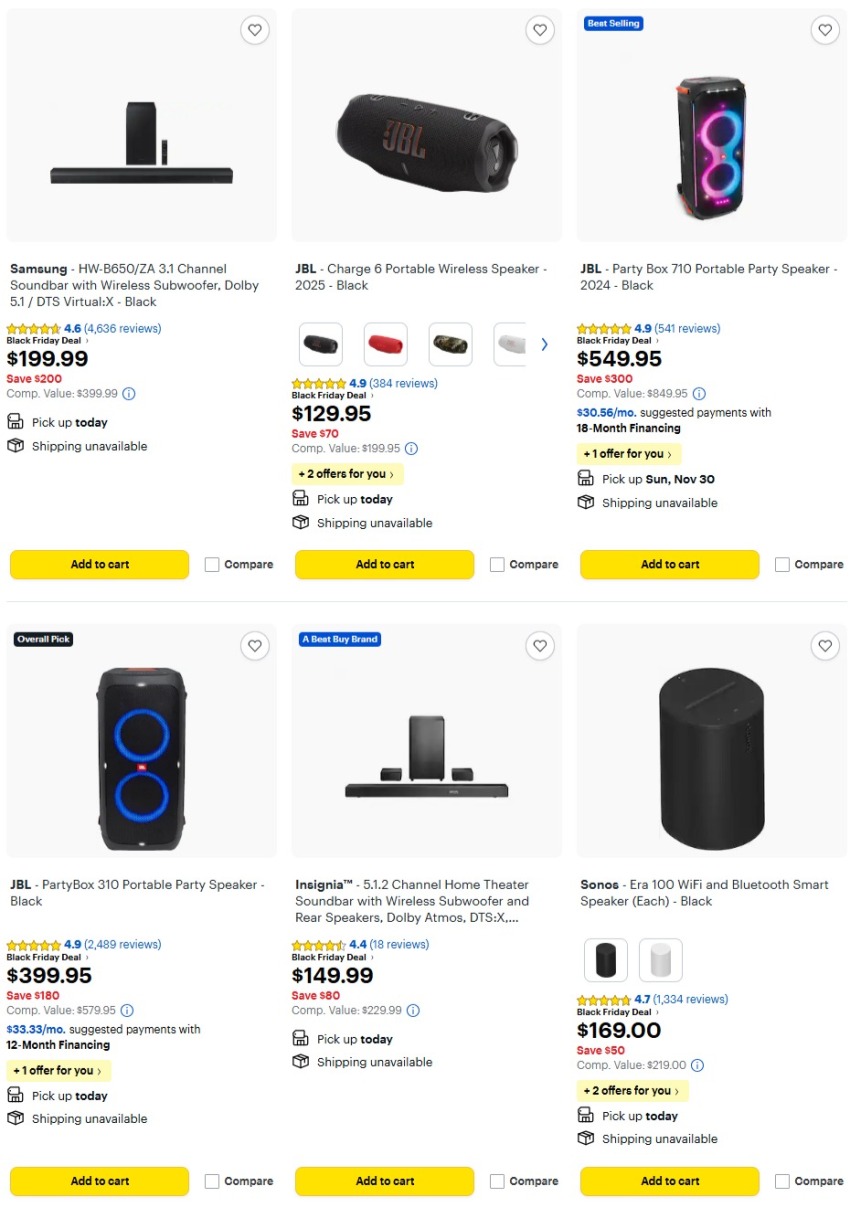Click the right arrow to see more Charge 6 colors
This screenshot has width=850, height=1218.
tap(544, 343)
